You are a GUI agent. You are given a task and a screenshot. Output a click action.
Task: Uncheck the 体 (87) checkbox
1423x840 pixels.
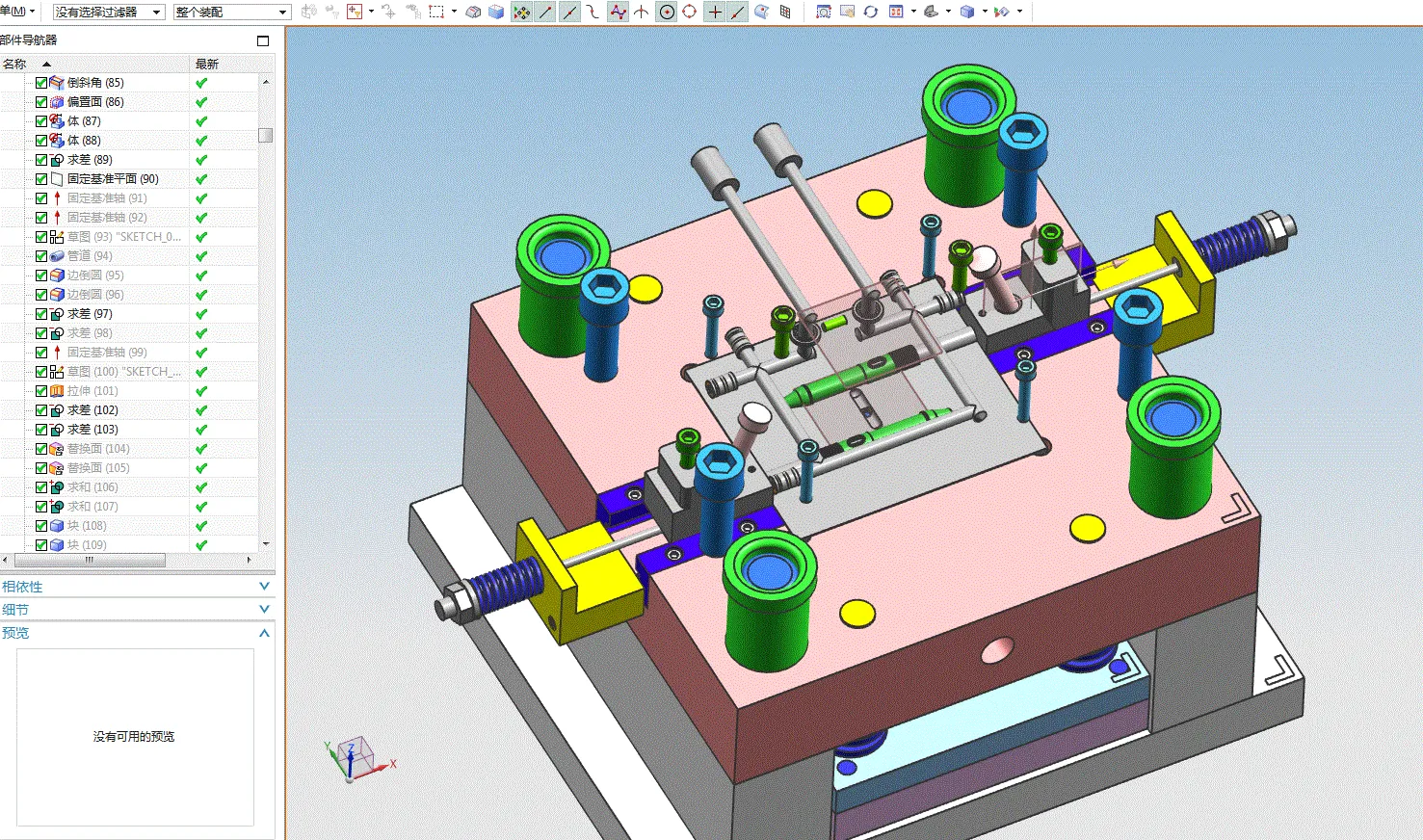click(41, 121)
